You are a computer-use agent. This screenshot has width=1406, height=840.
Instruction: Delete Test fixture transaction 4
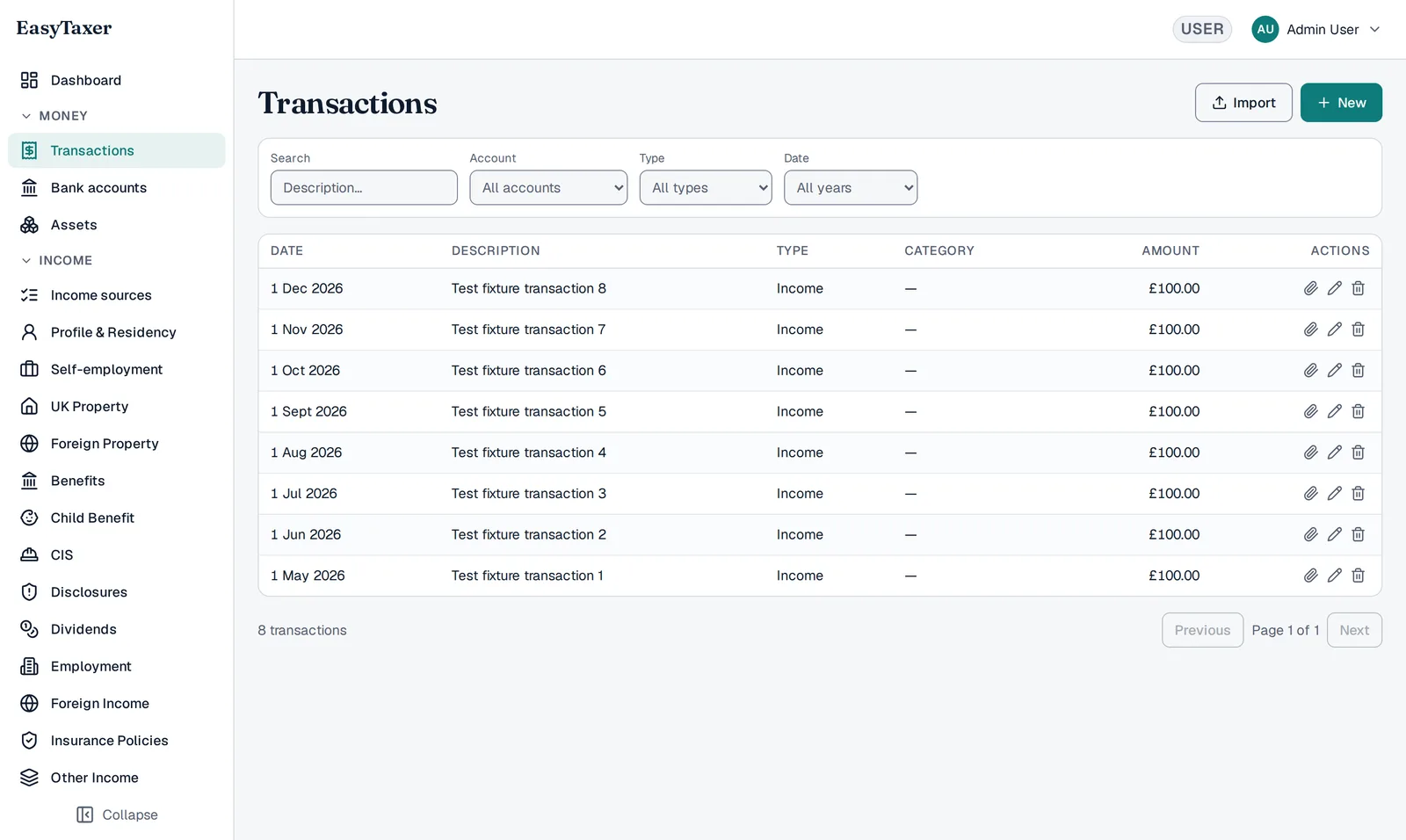[1358, 453]
